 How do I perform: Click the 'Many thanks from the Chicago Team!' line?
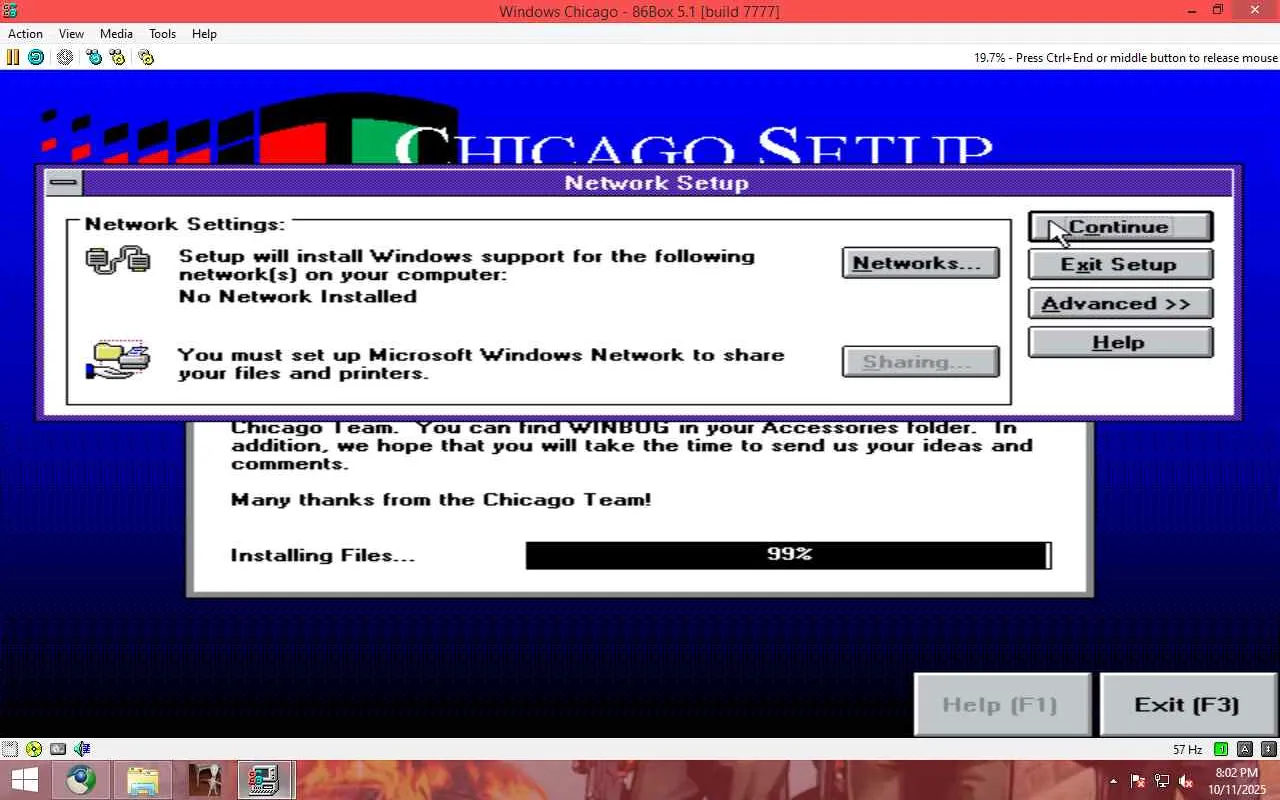[441, 500]
